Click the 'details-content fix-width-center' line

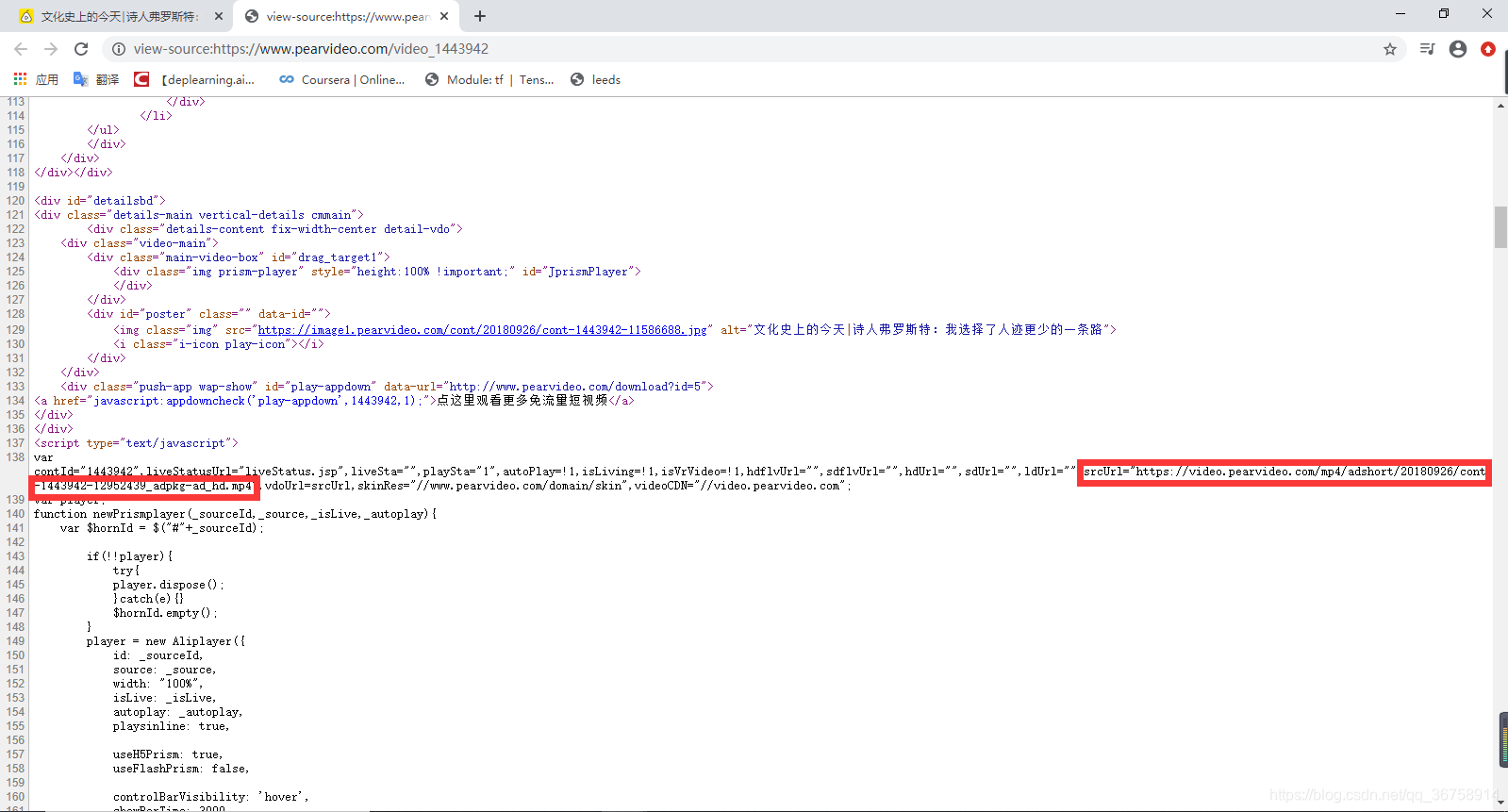pos(275,229)
